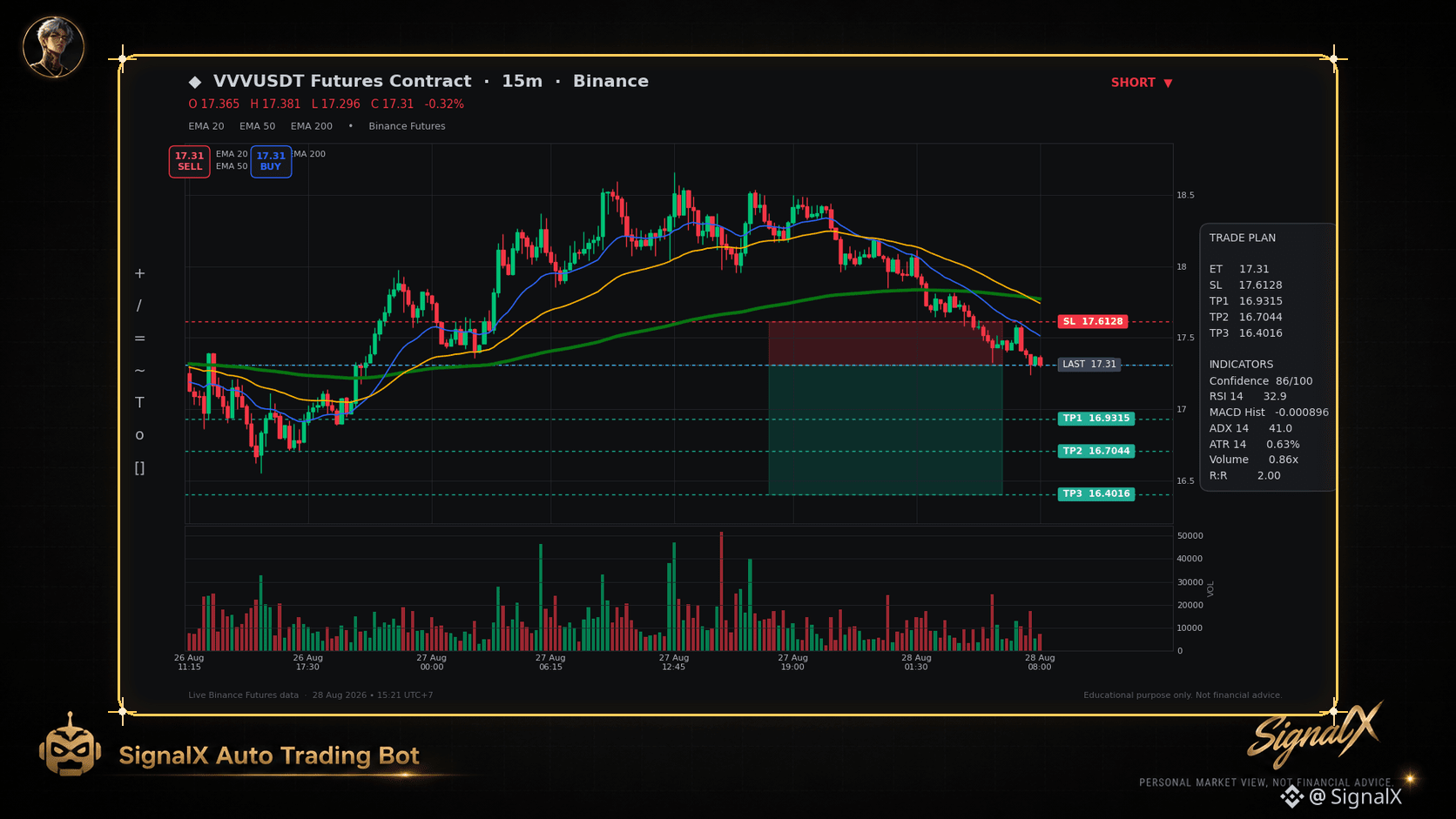Click the green TP3 16.4016 chart tag

pos(1096,494)
